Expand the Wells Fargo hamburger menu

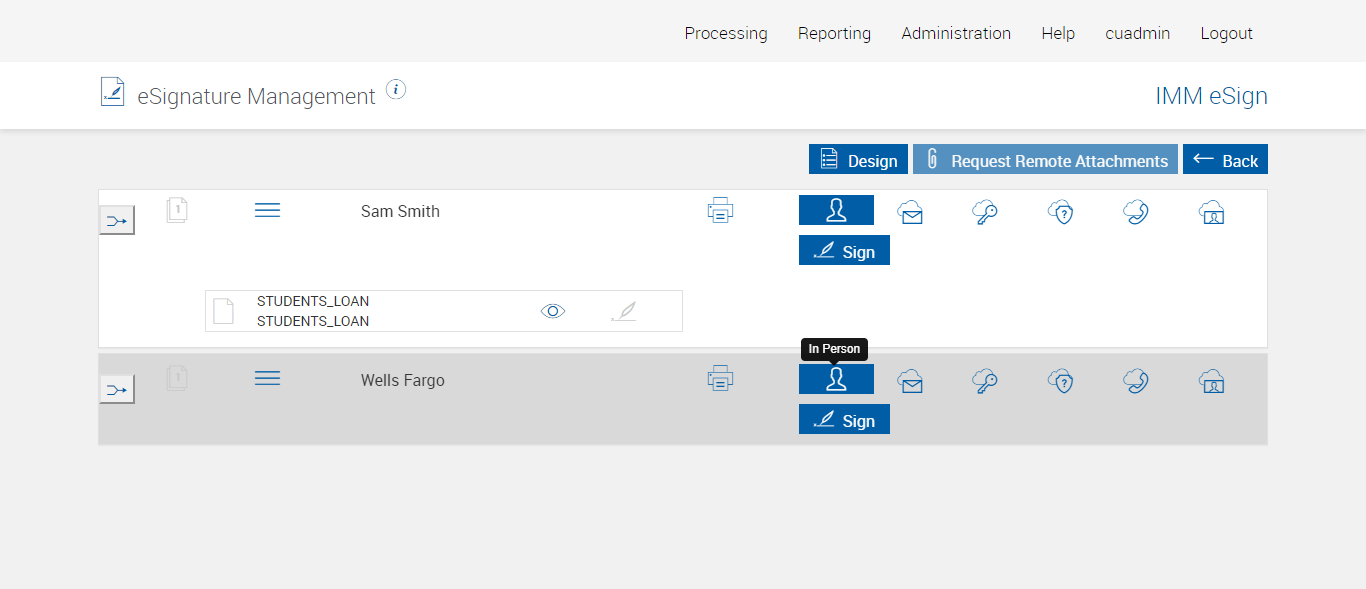pos(267,378)
